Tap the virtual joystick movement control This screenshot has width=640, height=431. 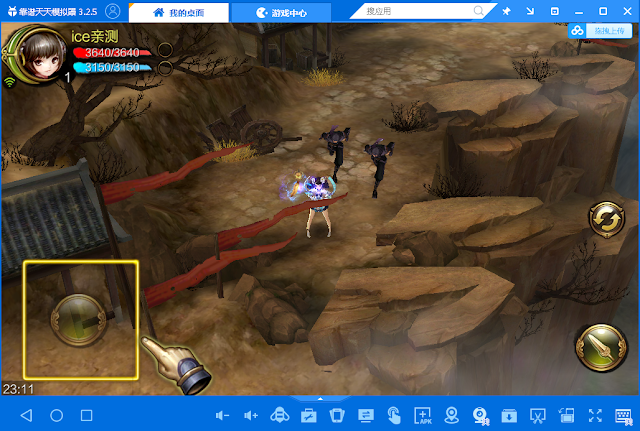point(79,320)
